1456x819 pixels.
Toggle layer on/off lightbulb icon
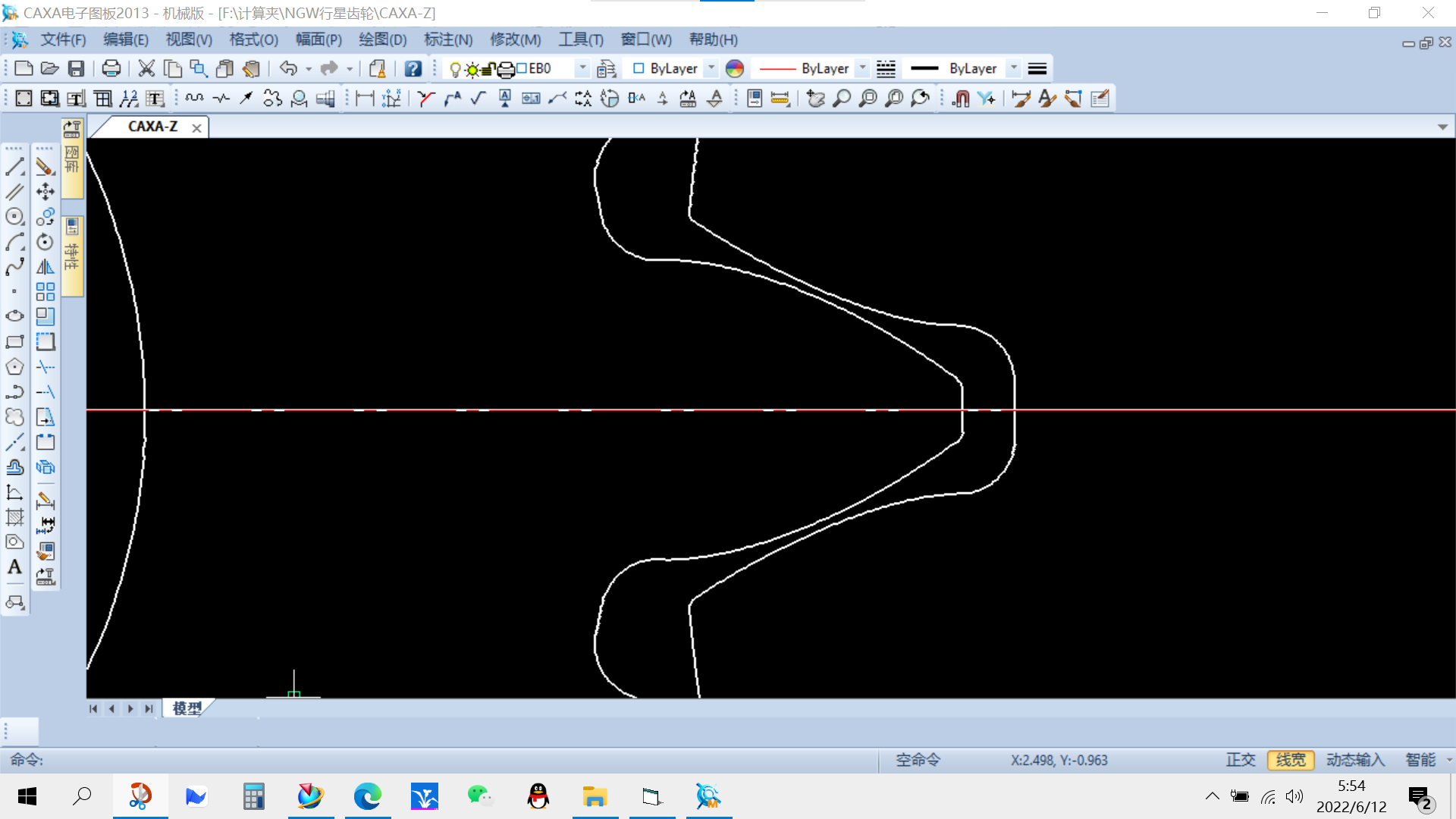(x=455, y=70)
